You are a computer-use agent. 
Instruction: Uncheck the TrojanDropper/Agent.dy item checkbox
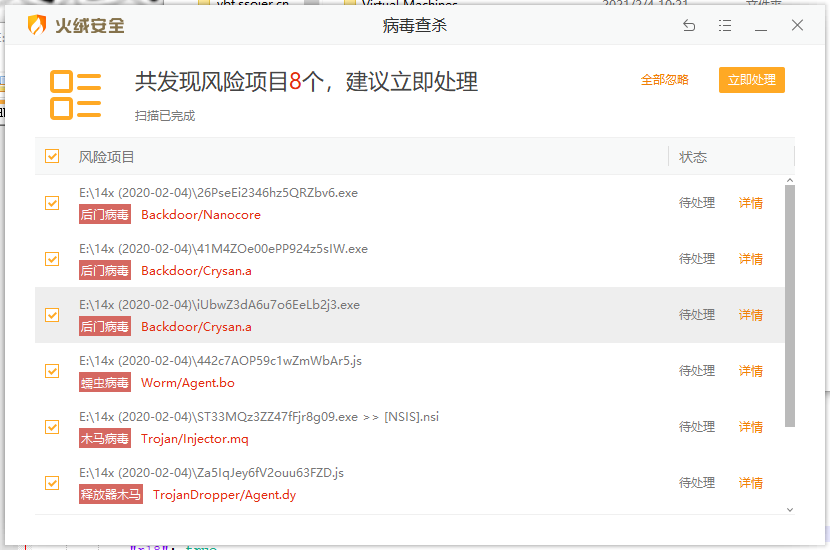(52, 483)
